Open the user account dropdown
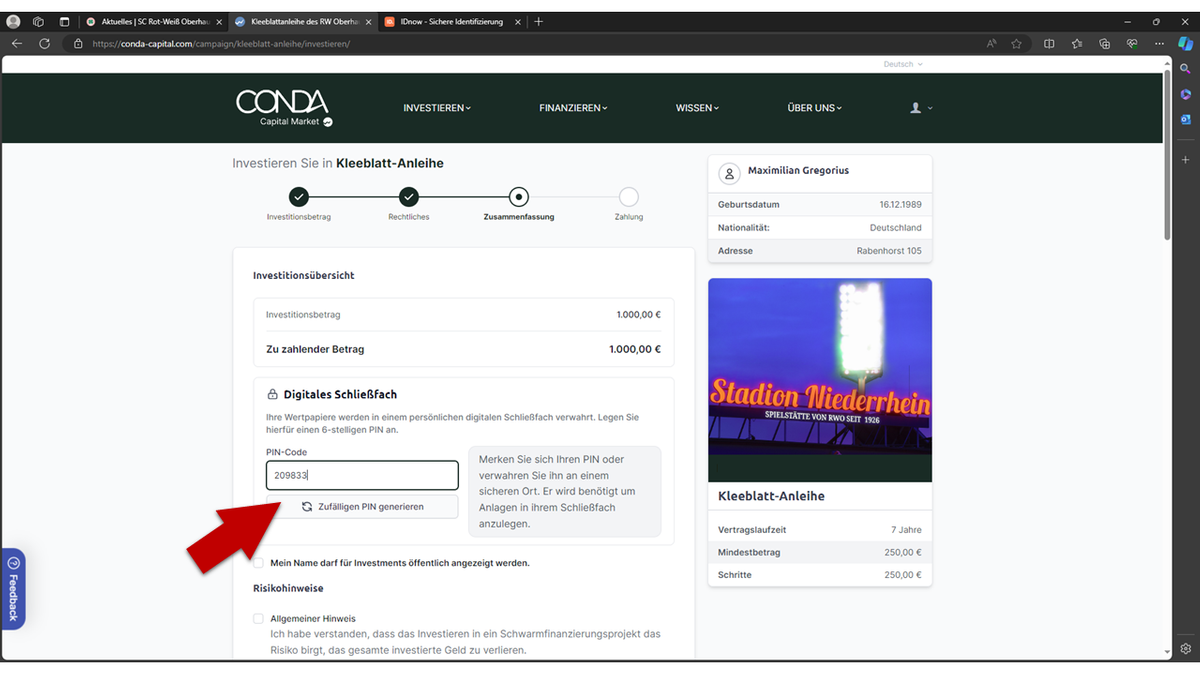This screenshot has height=675, width=1200. pyautogui.click(x=921, y=108)
